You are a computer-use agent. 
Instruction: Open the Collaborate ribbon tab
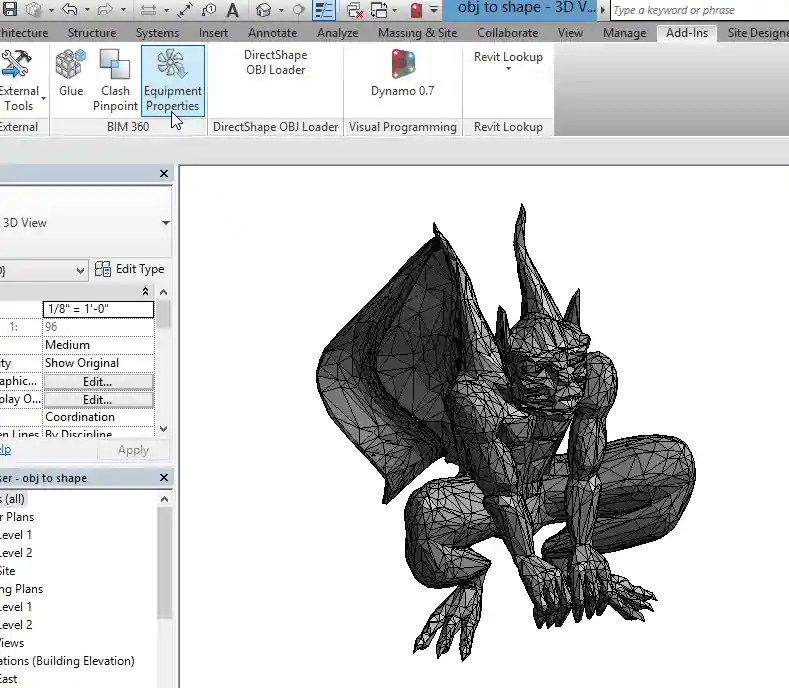pyautogui.click(x=507, y=33)
